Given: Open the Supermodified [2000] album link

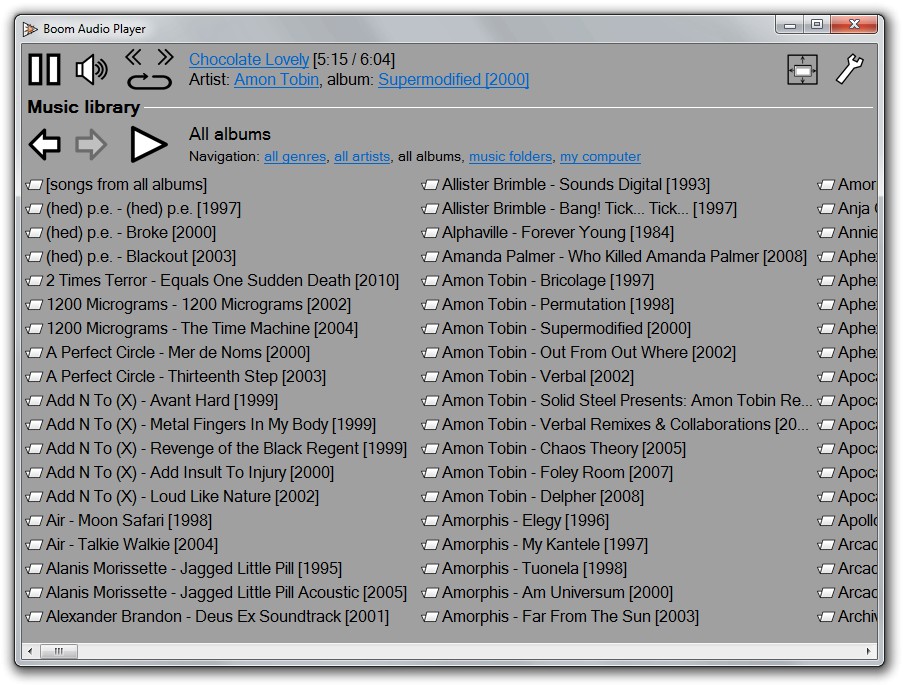Looking at the screenshot, I should click(x=453, y=80).
